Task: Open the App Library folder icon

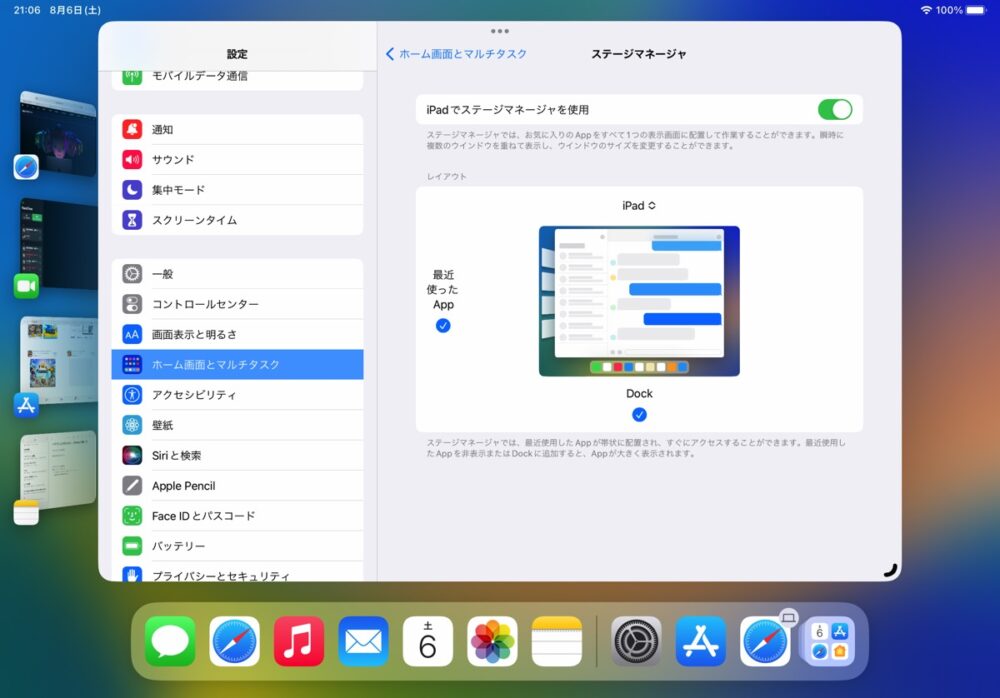Action: pos(829,641)
